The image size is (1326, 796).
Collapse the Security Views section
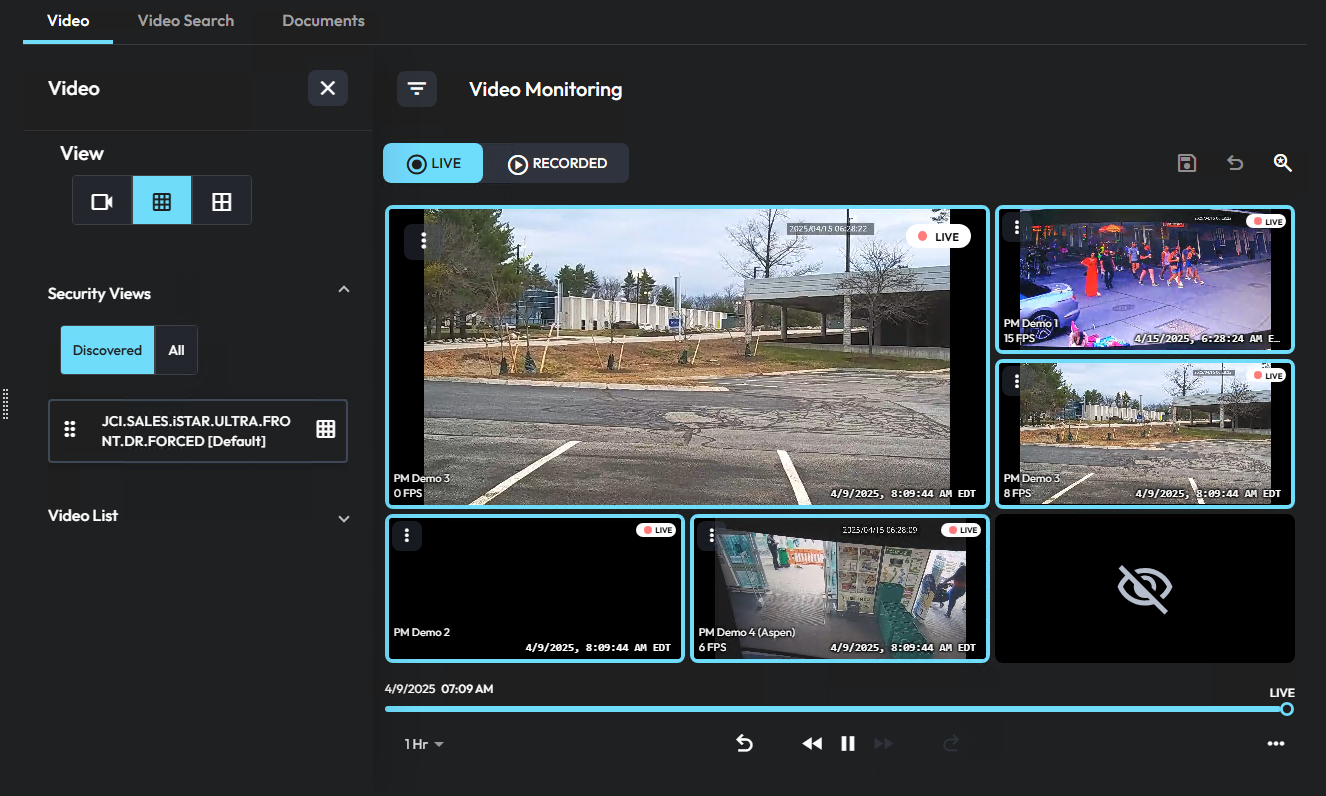point(343,289)
